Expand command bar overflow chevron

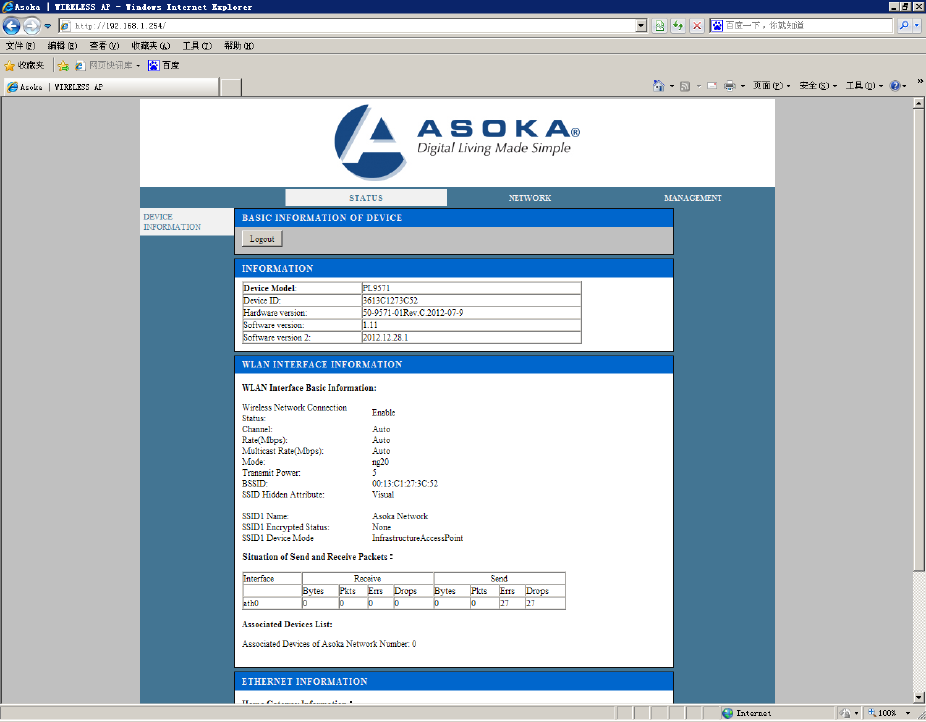(x=920, y=81)
